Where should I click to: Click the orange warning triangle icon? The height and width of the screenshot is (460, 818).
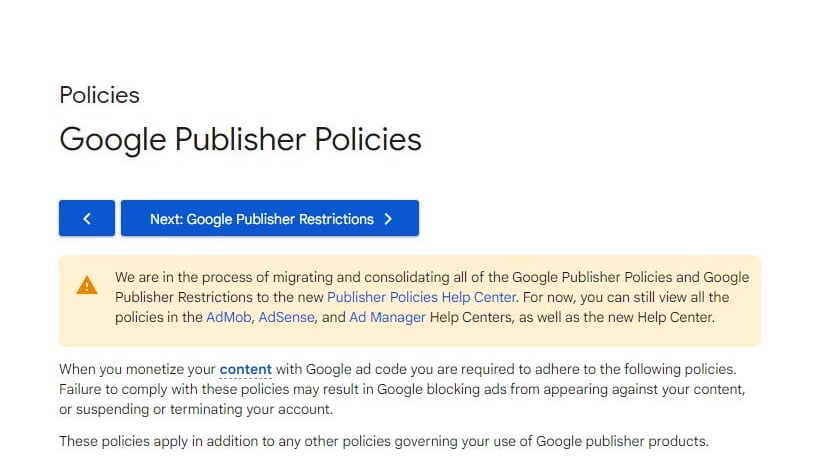(87, 285)
